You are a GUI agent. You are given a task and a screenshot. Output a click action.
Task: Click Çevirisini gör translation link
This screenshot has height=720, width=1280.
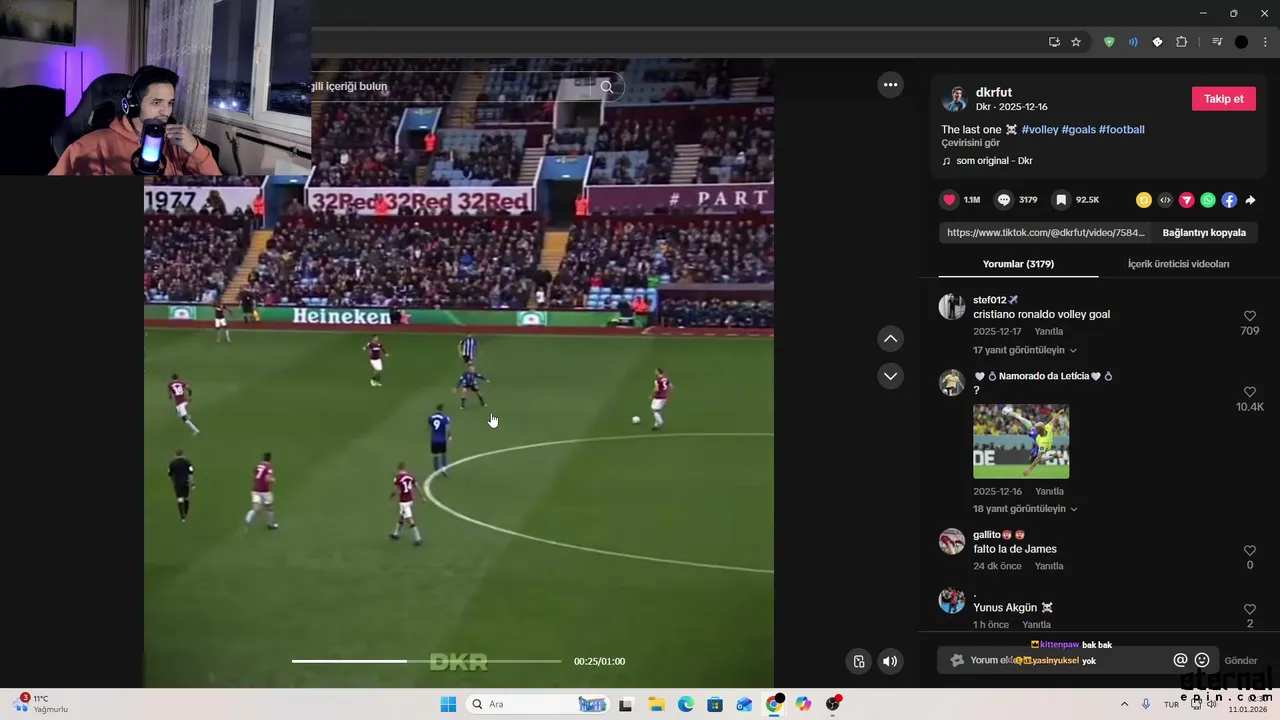pos(970,143)
